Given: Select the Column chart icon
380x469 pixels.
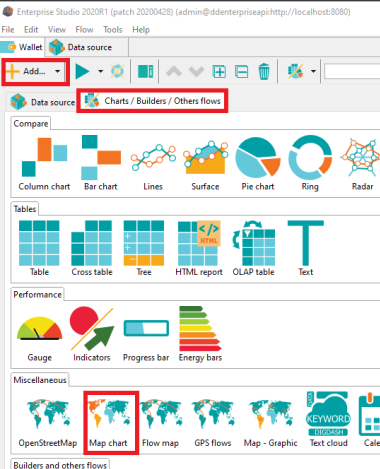Looking at the screenshot, I should tap(44, 157).
